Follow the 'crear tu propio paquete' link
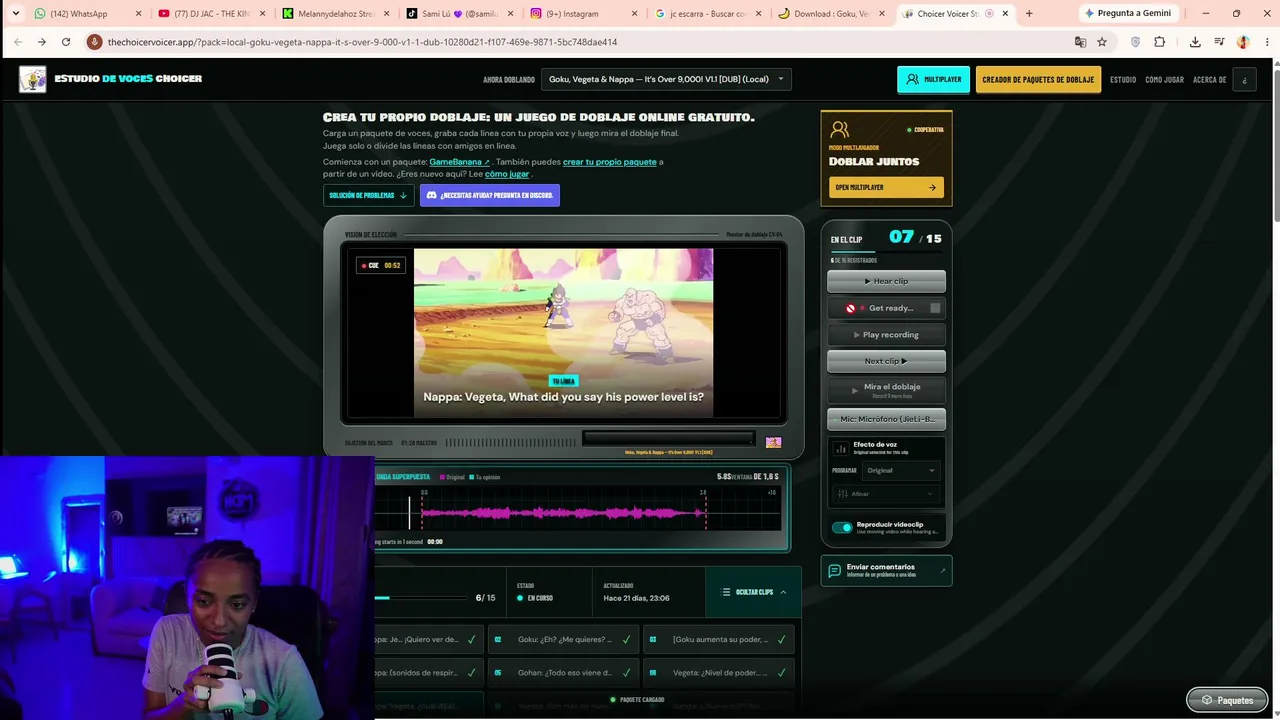The height and width of the screenshot is (720, 1280). point(610,162)
